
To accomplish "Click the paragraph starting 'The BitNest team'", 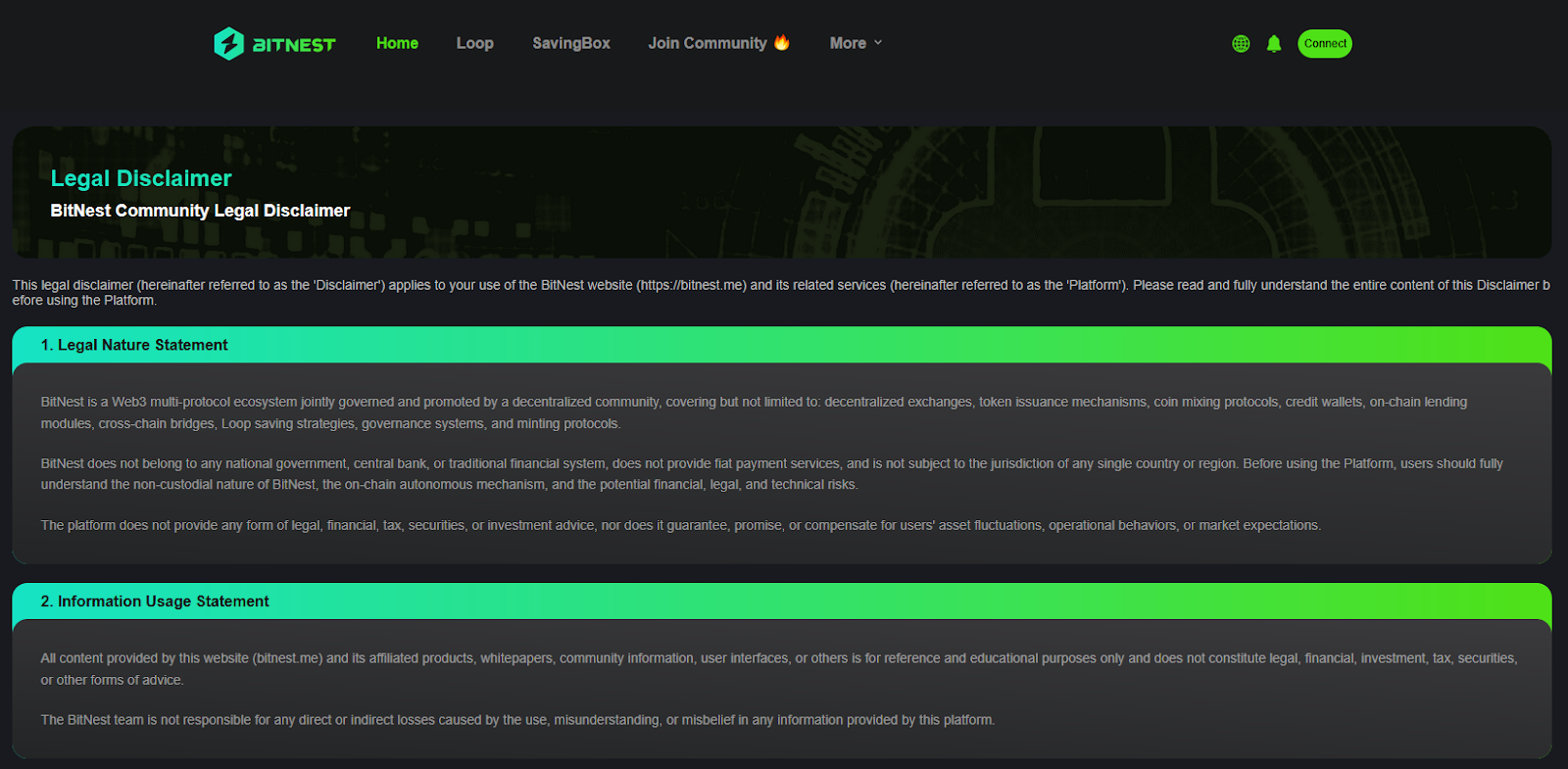I will (x=517, y=720).
